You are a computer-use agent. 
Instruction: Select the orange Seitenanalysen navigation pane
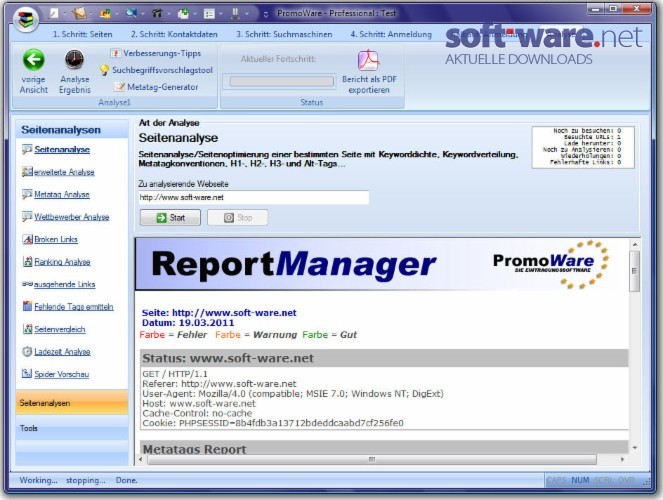point(72,403)
